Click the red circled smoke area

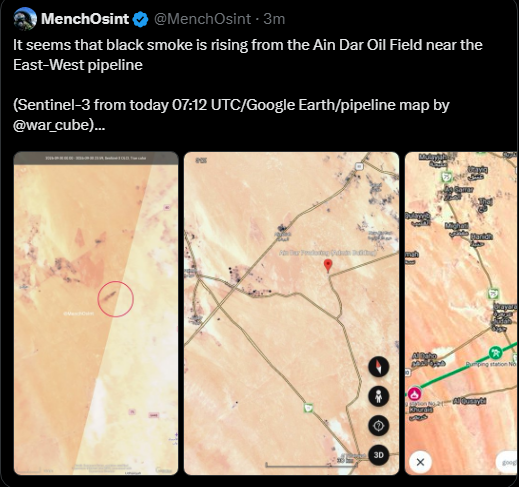pyautogui.click(x=116, y=299)
